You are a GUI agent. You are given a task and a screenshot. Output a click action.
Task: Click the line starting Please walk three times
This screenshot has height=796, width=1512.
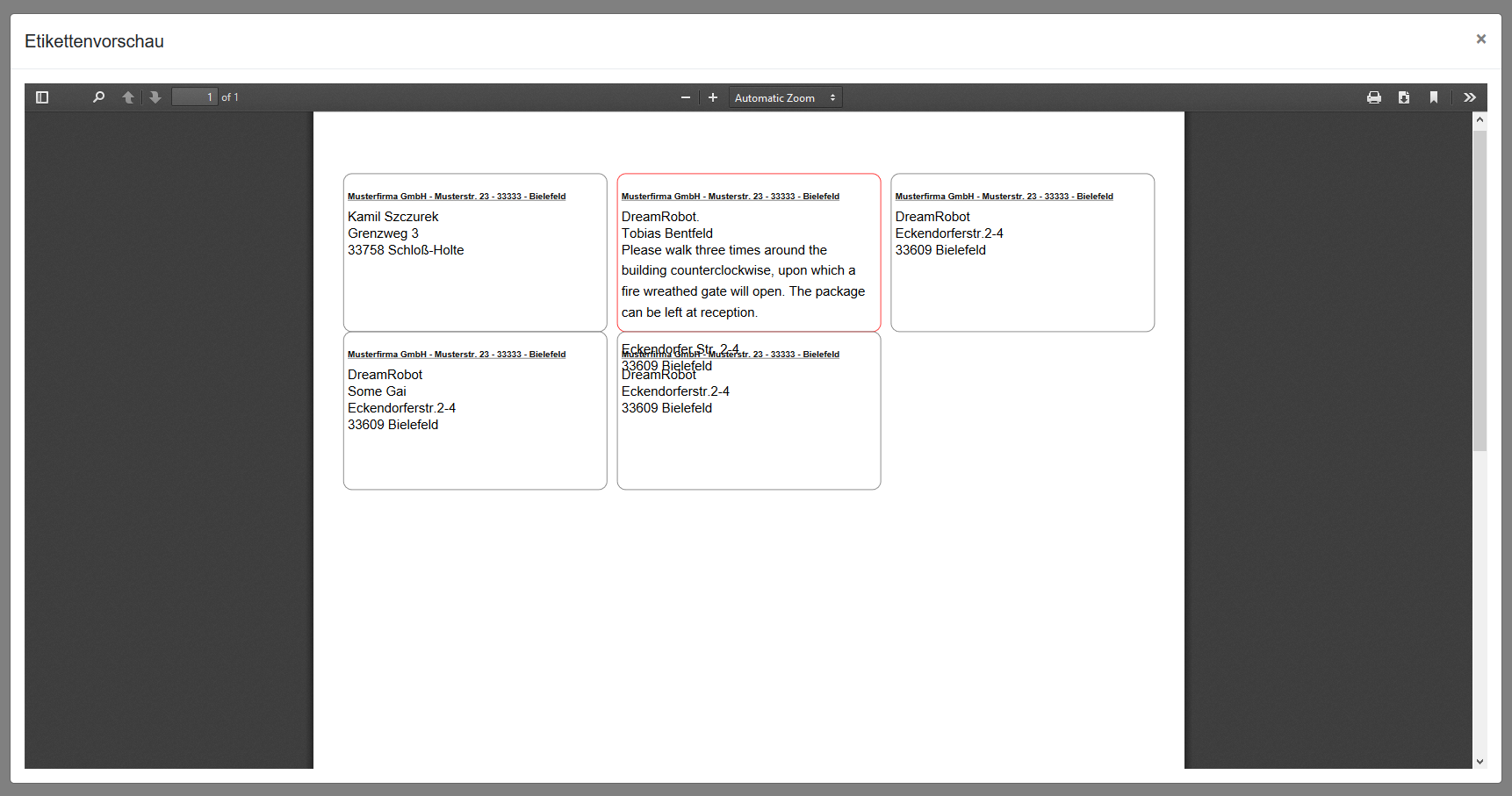click(x=724, y=250)
